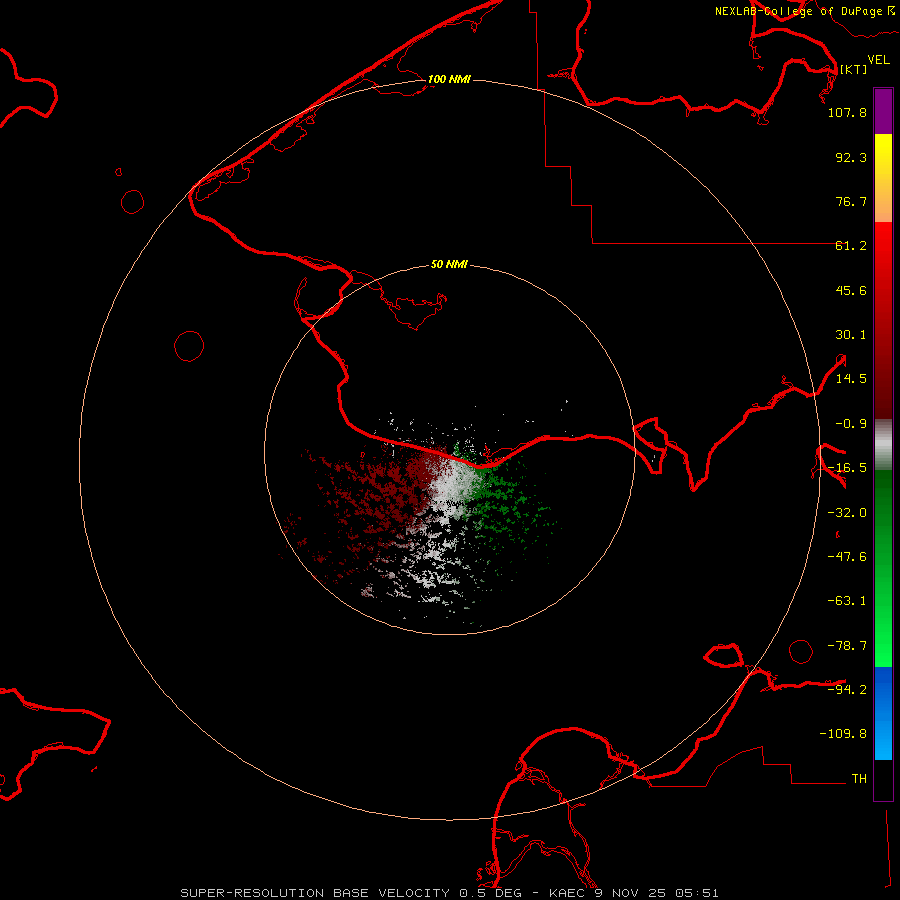900x900 pixels.
Task: Click the -78.7 legend value
Action: 847,646
